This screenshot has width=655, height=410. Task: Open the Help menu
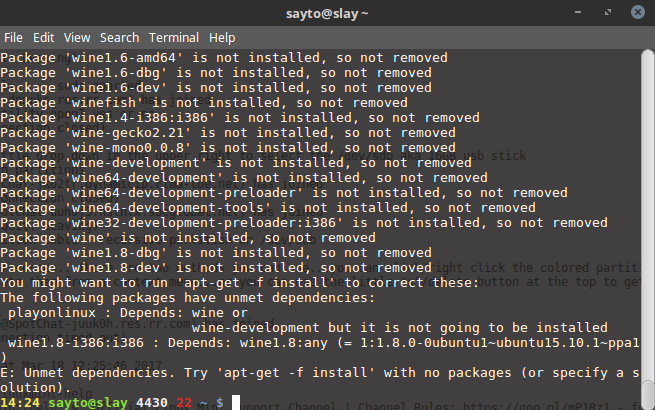pos(222,38)
